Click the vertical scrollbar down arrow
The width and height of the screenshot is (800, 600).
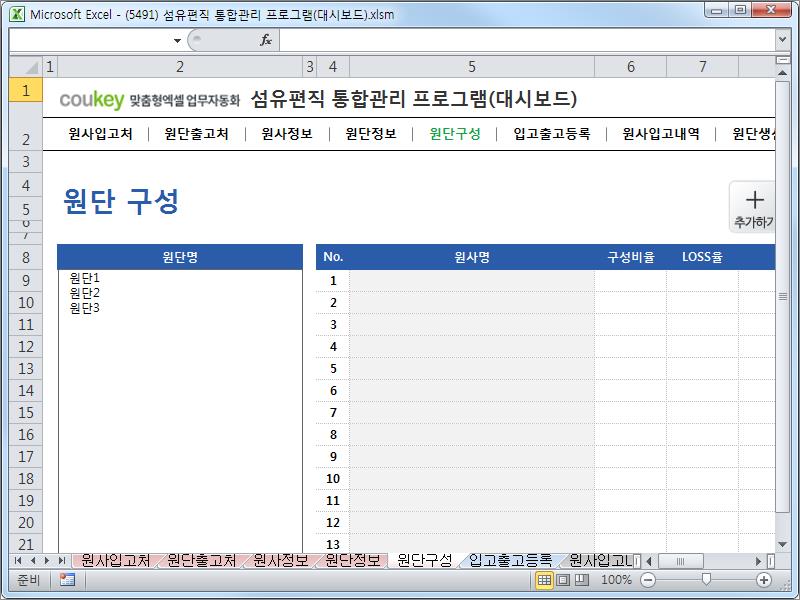[x=782, y=545]
